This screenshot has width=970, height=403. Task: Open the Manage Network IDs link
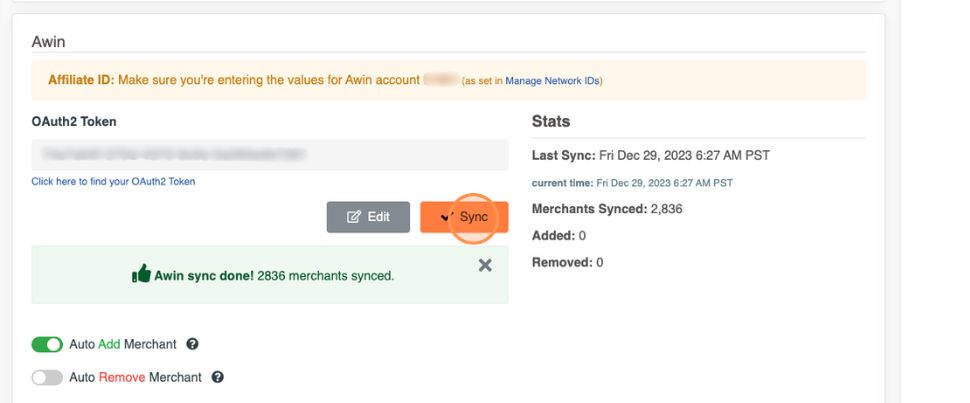tap(553, 80)
